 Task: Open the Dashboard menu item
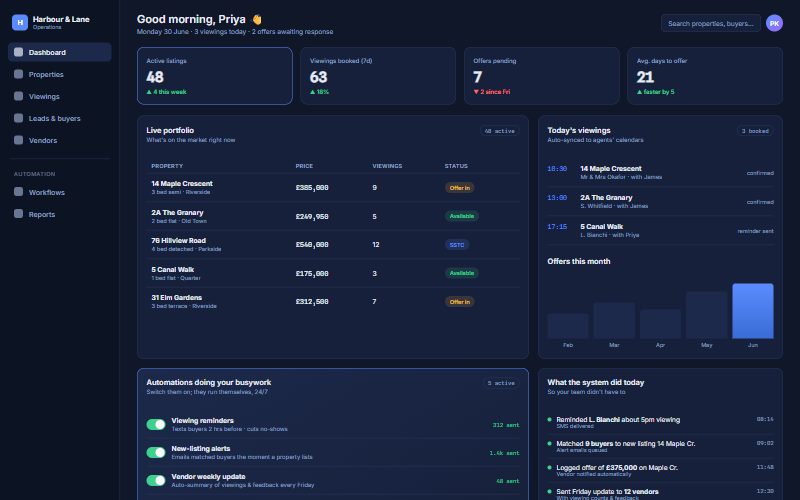click(60, 52)
